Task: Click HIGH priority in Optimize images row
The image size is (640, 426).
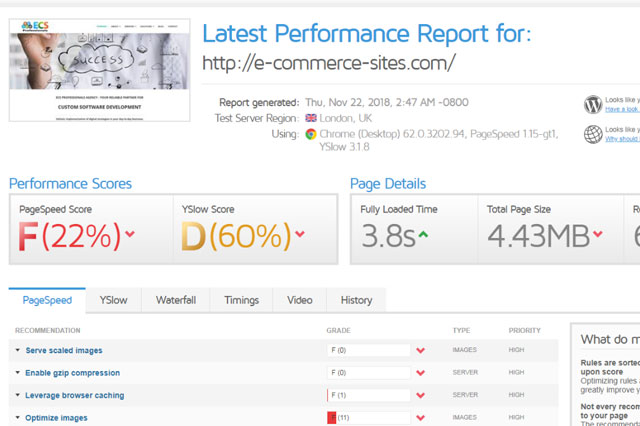Action: (516, 417)
